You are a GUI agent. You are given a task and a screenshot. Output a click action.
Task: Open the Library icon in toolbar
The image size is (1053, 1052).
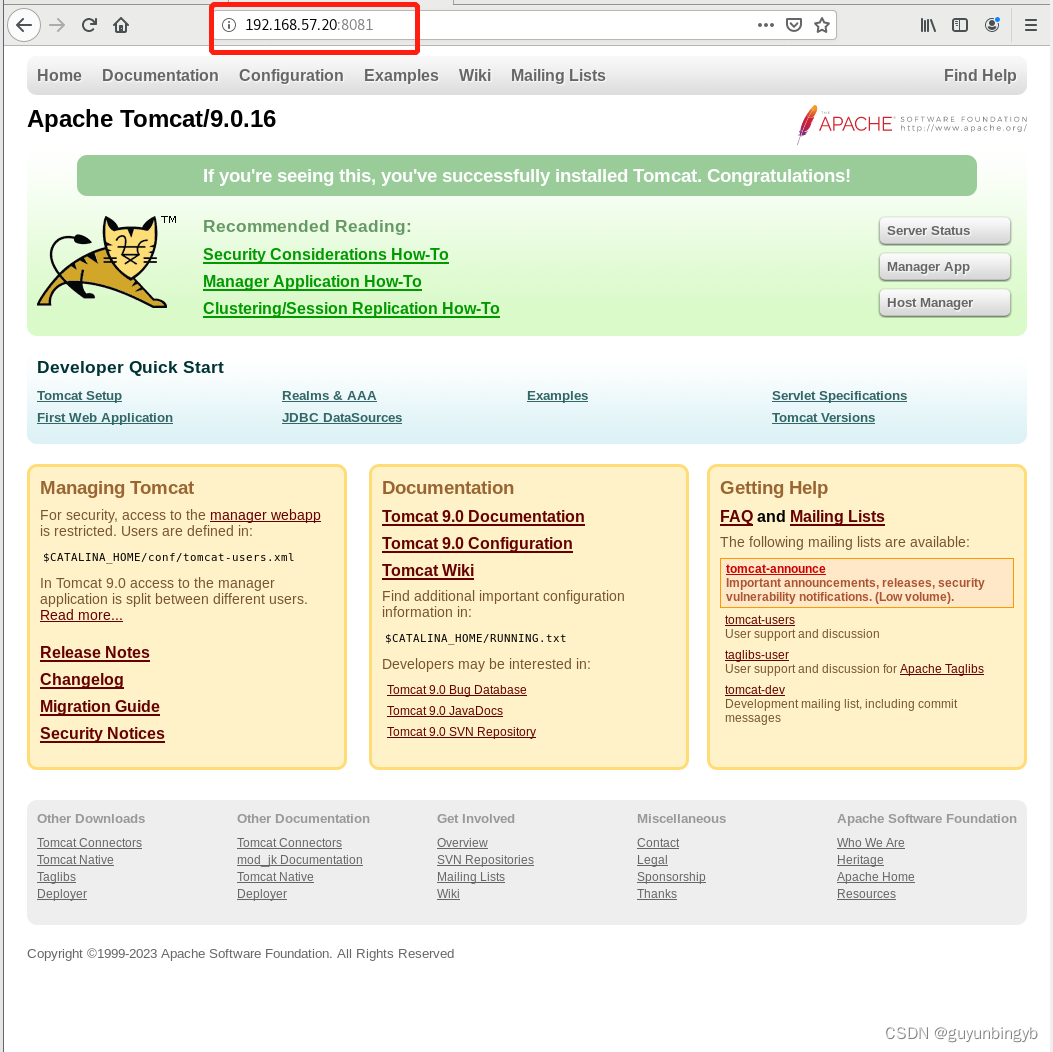pyautogui.click(x=928, y=26)
